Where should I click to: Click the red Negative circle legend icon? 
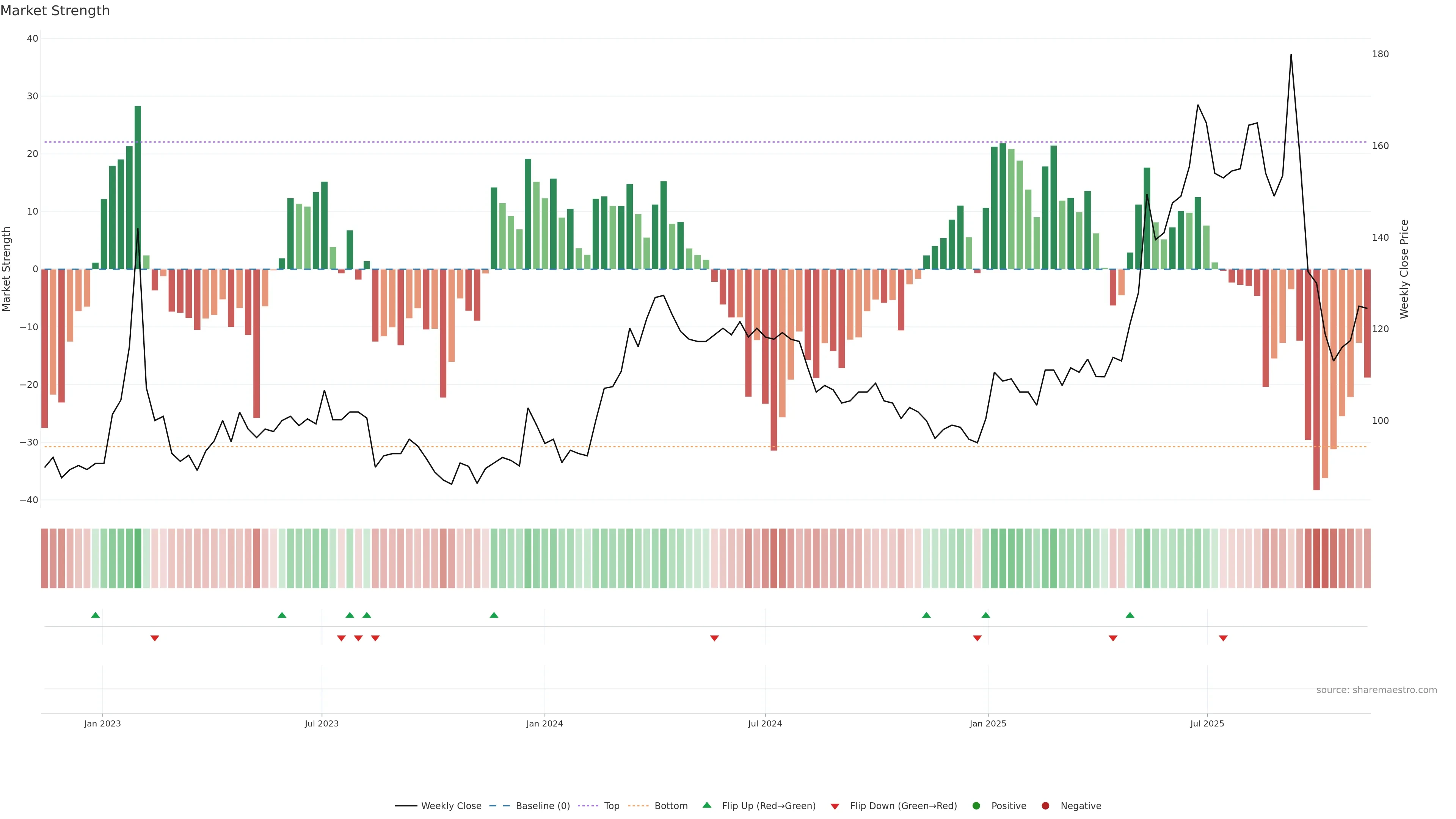(x=1045, y=806)
